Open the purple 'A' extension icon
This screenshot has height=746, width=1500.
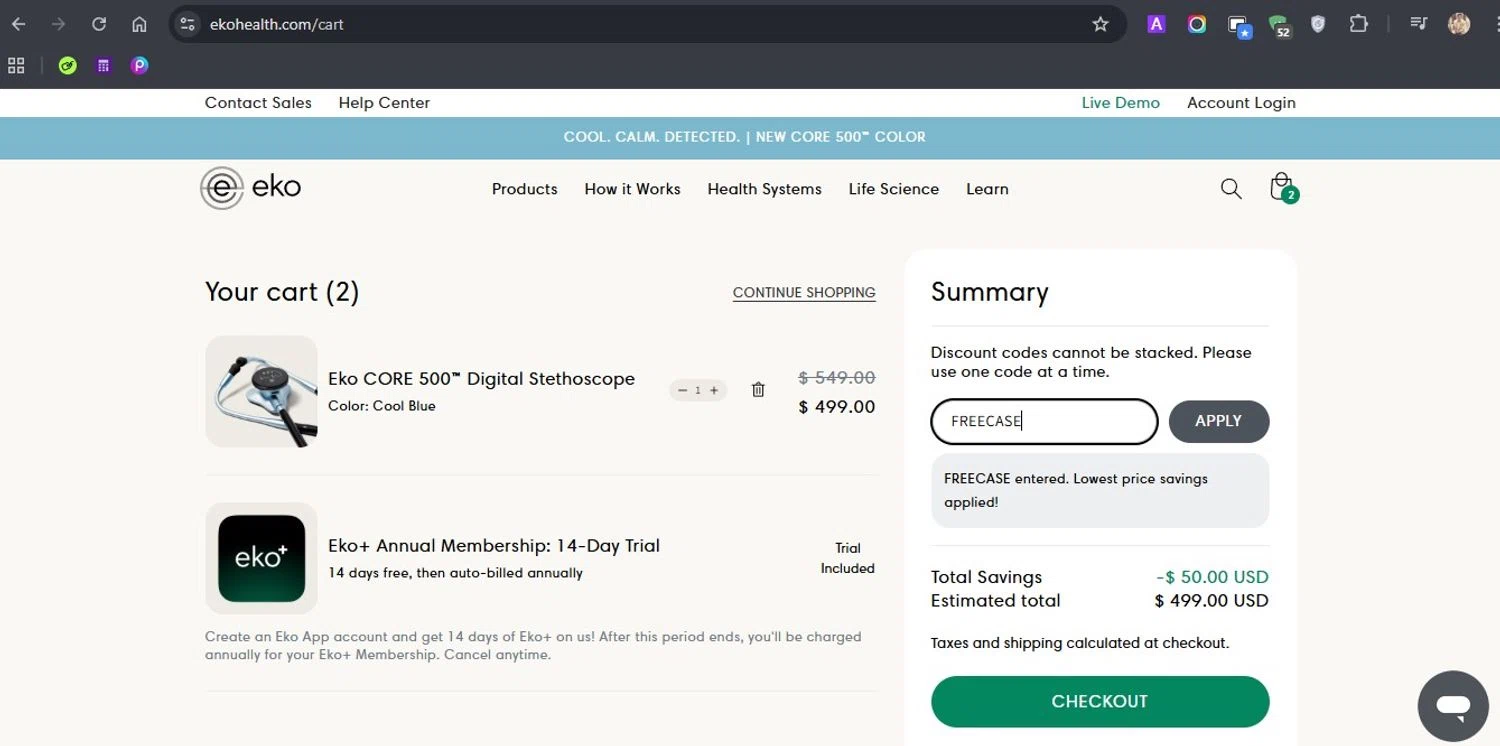pyautogui.click(x=1156, y=24)
